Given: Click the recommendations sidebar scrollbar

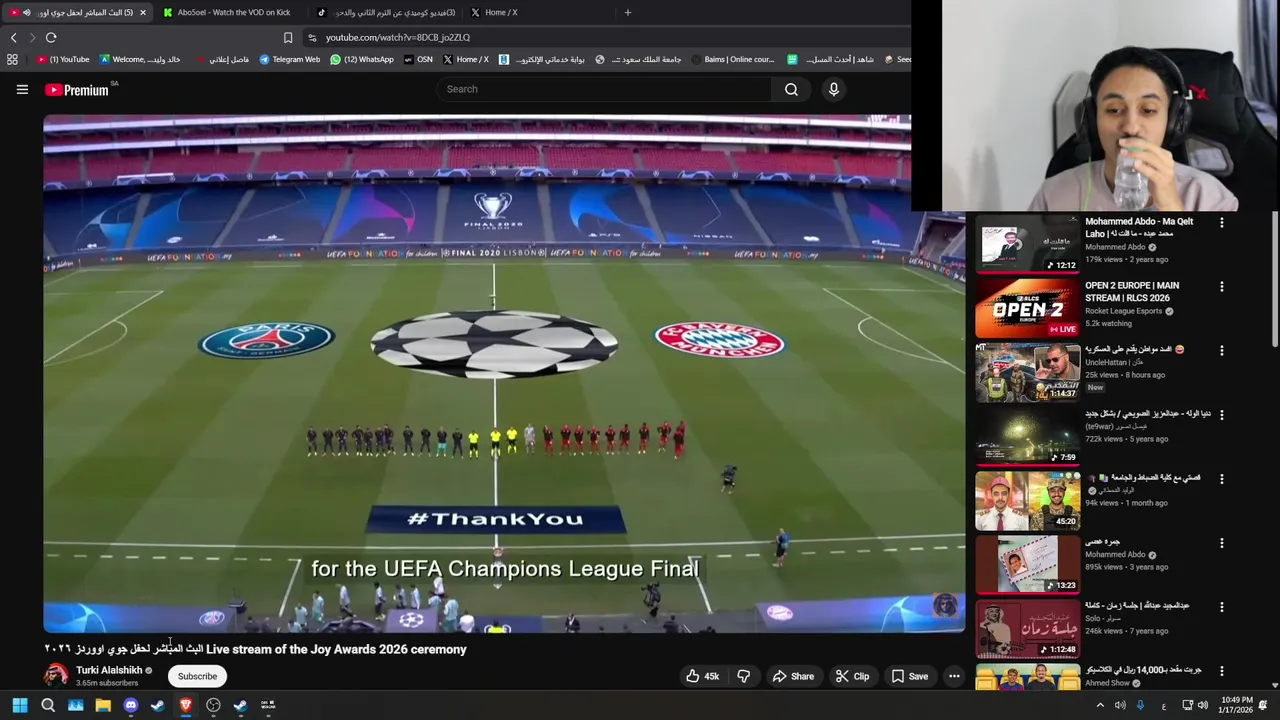Looking at the screenshot, I should pos(1274,280).
